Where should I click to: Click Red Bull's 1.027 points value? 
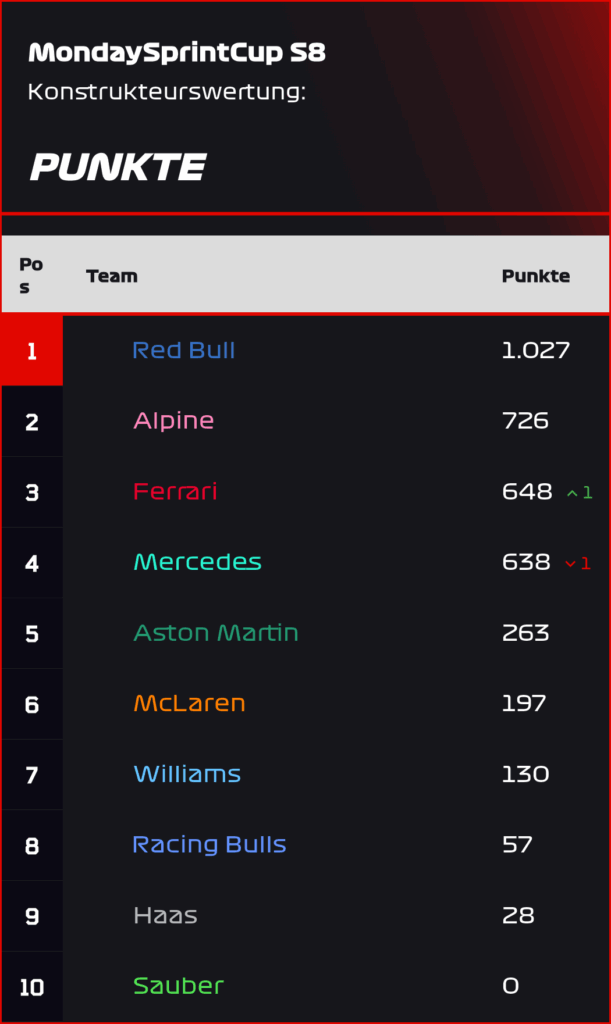click(535, 351)
